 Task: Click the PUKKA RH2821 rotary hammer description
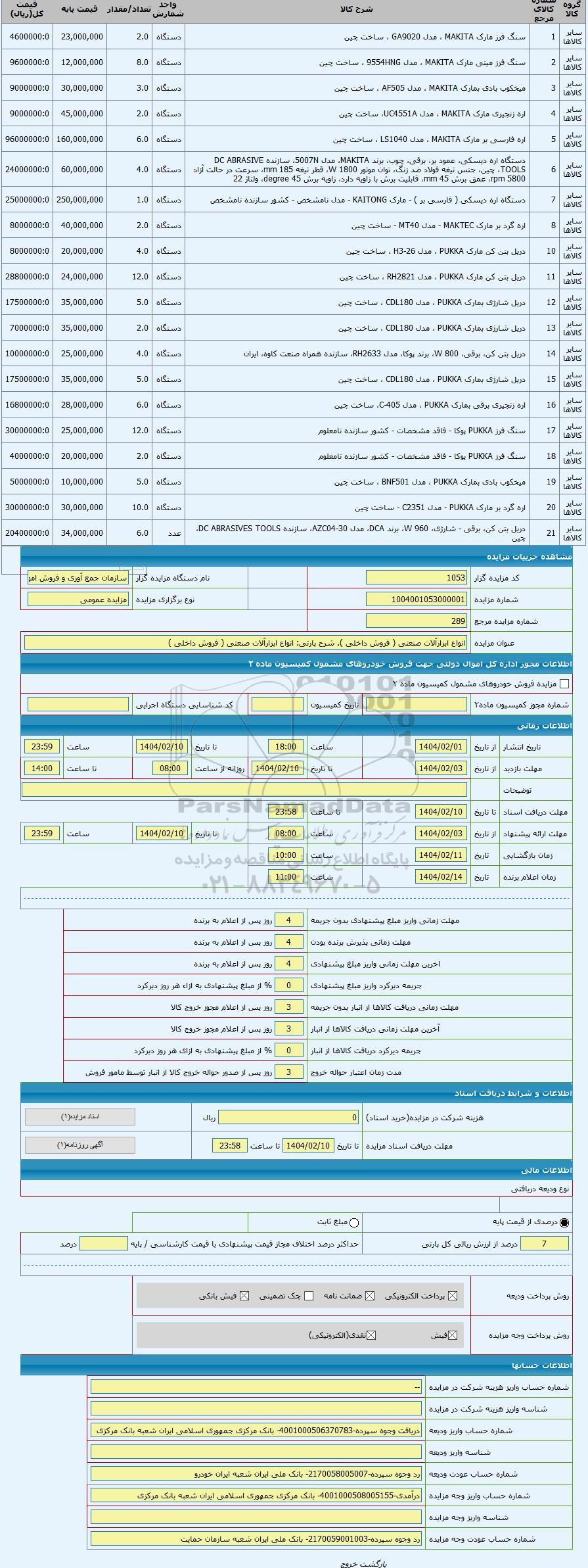433,277
